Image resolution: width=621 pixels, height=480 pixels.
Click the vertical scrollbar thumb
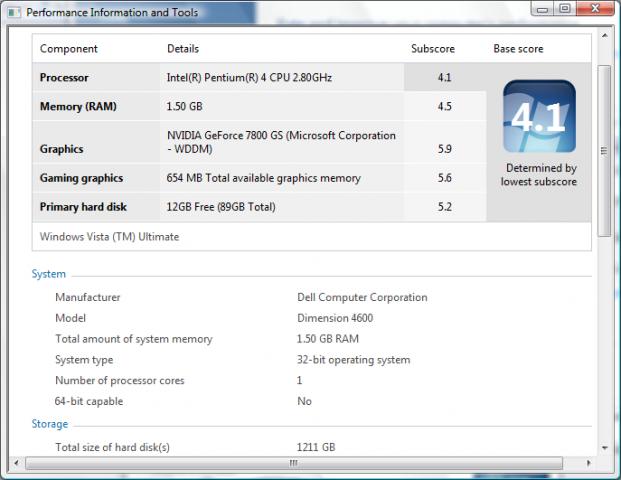[x=604, y=151]
